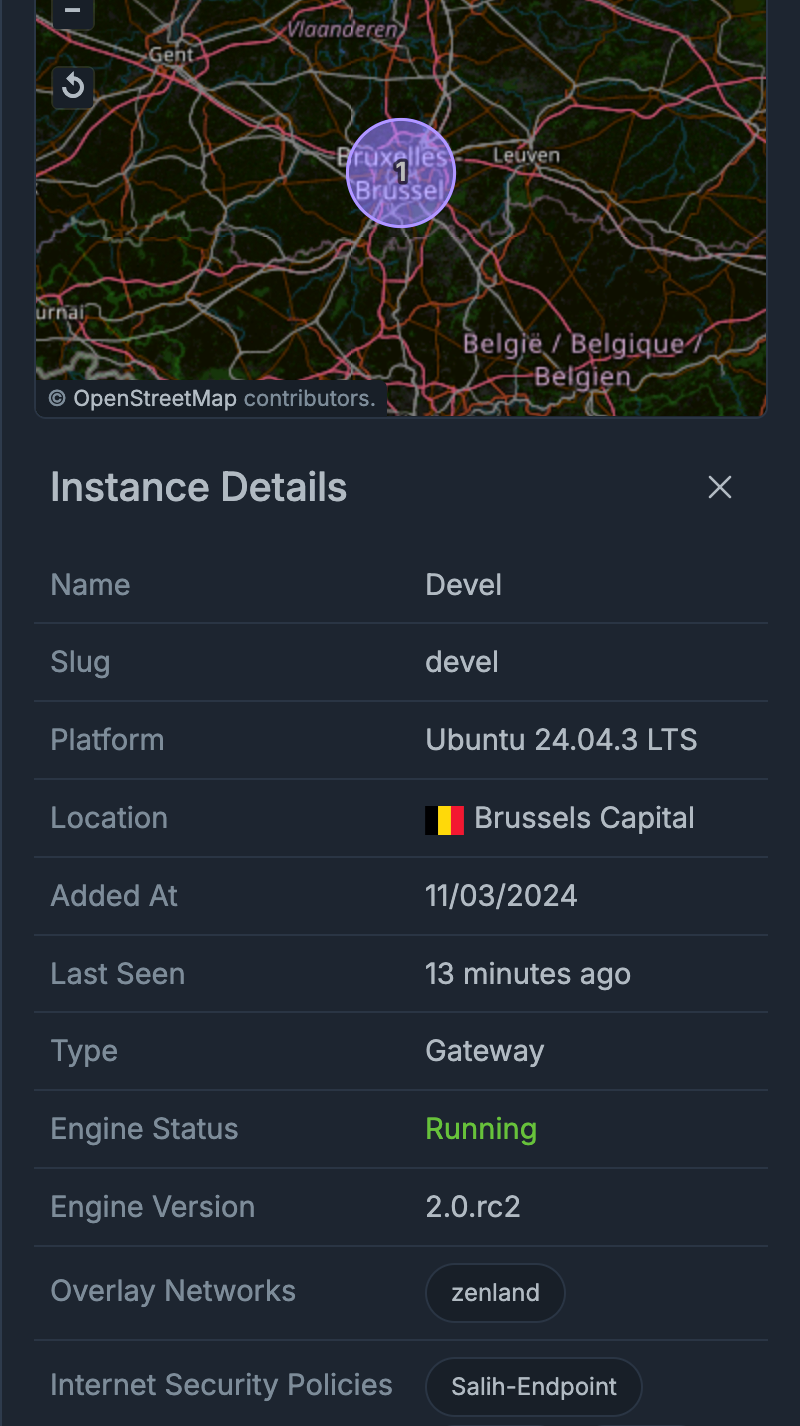Close the Instance Details panel
800x1426 pixels.
pos(720,487)
